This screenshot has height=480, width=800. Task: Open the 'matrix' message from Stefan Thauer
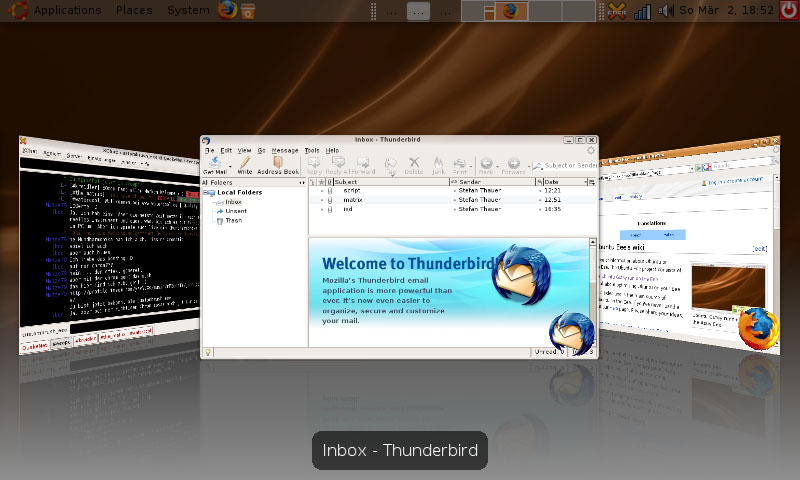pyautogui.click(x=353, y=200)
